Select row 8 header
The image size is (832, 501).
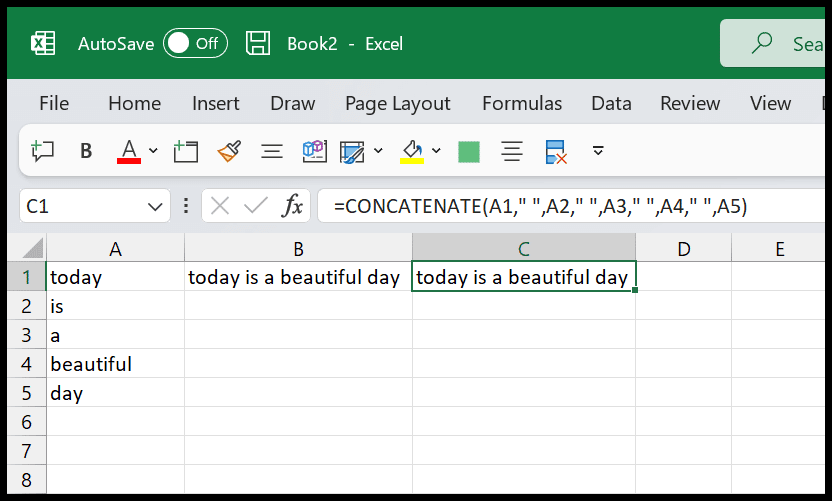(27, 480)
